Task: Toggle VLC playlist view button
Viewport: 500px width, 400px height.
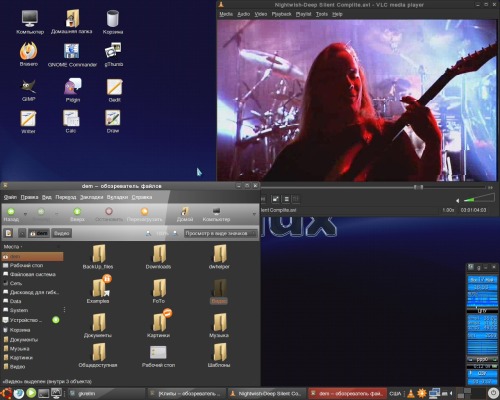Action: click(286, 199)
